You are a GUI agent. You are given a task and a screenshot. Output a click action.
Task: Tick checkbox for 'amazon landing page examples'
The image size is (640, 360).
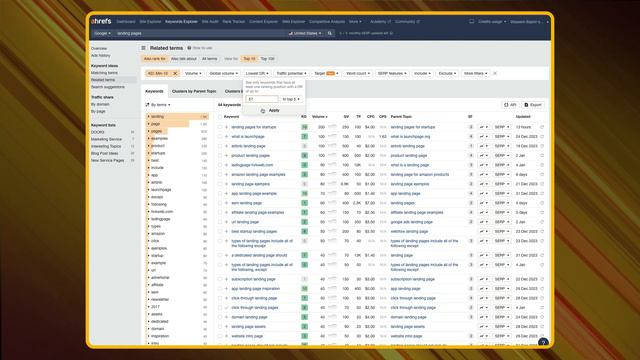click(220, 175)
